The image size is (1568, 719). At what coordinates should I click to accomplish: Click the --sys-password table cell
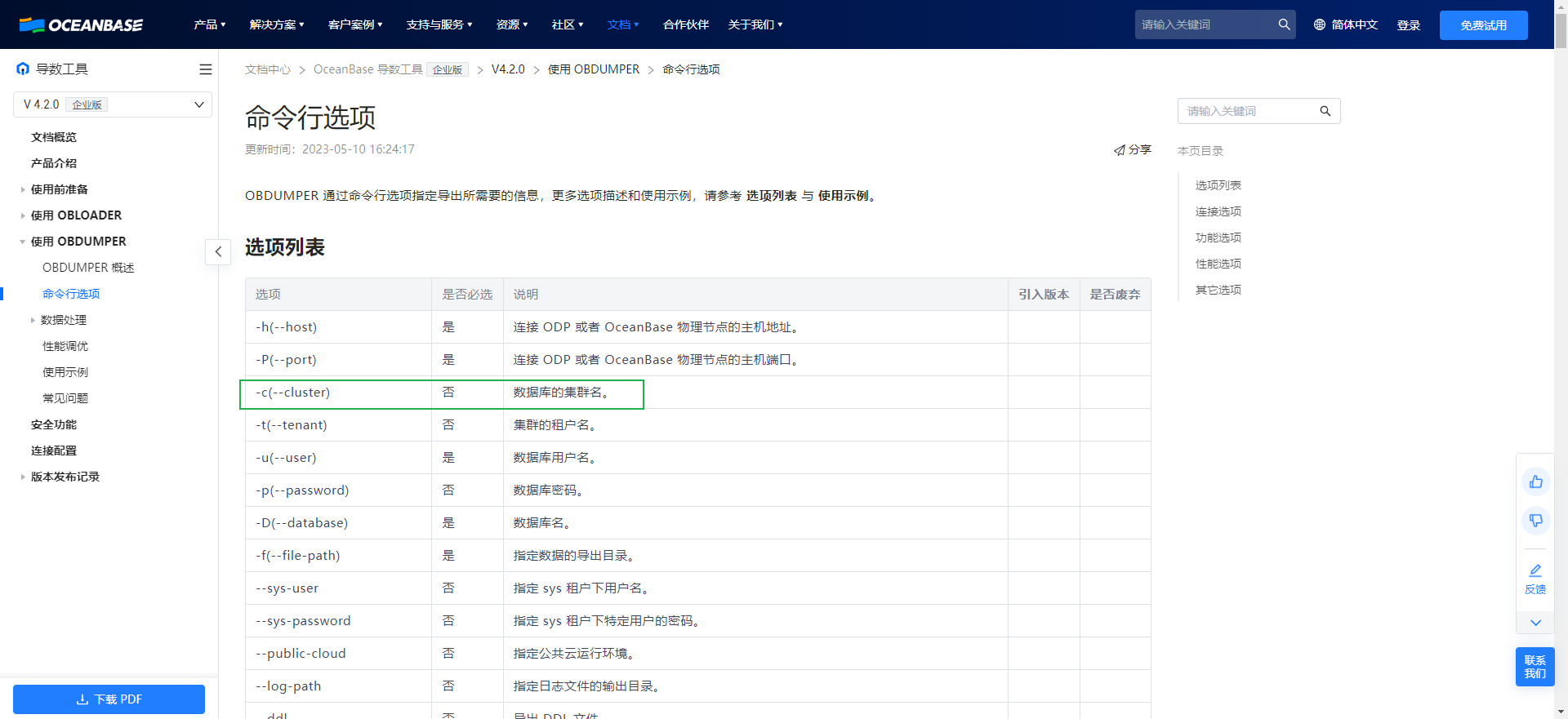[339, 621]
